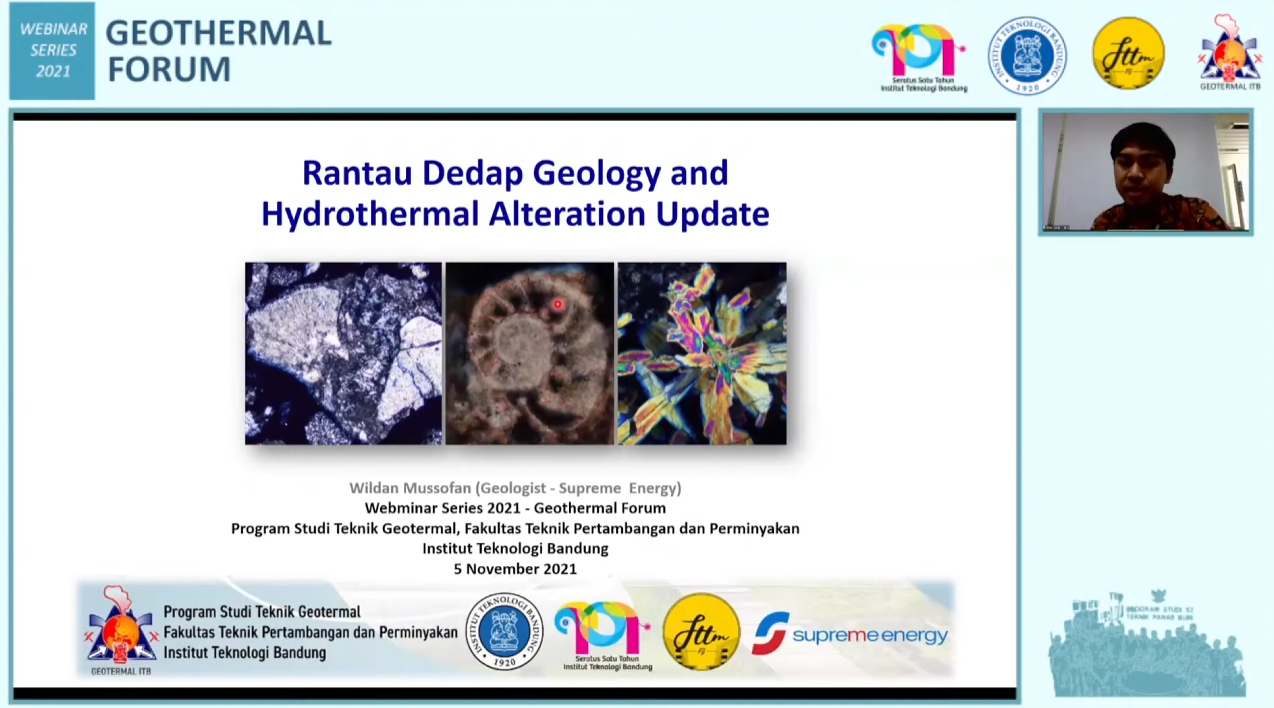The width and height of the screenshot is (1274, 708).
Task: Click the left rock thin-section image
Action: [x=343, y=353]
